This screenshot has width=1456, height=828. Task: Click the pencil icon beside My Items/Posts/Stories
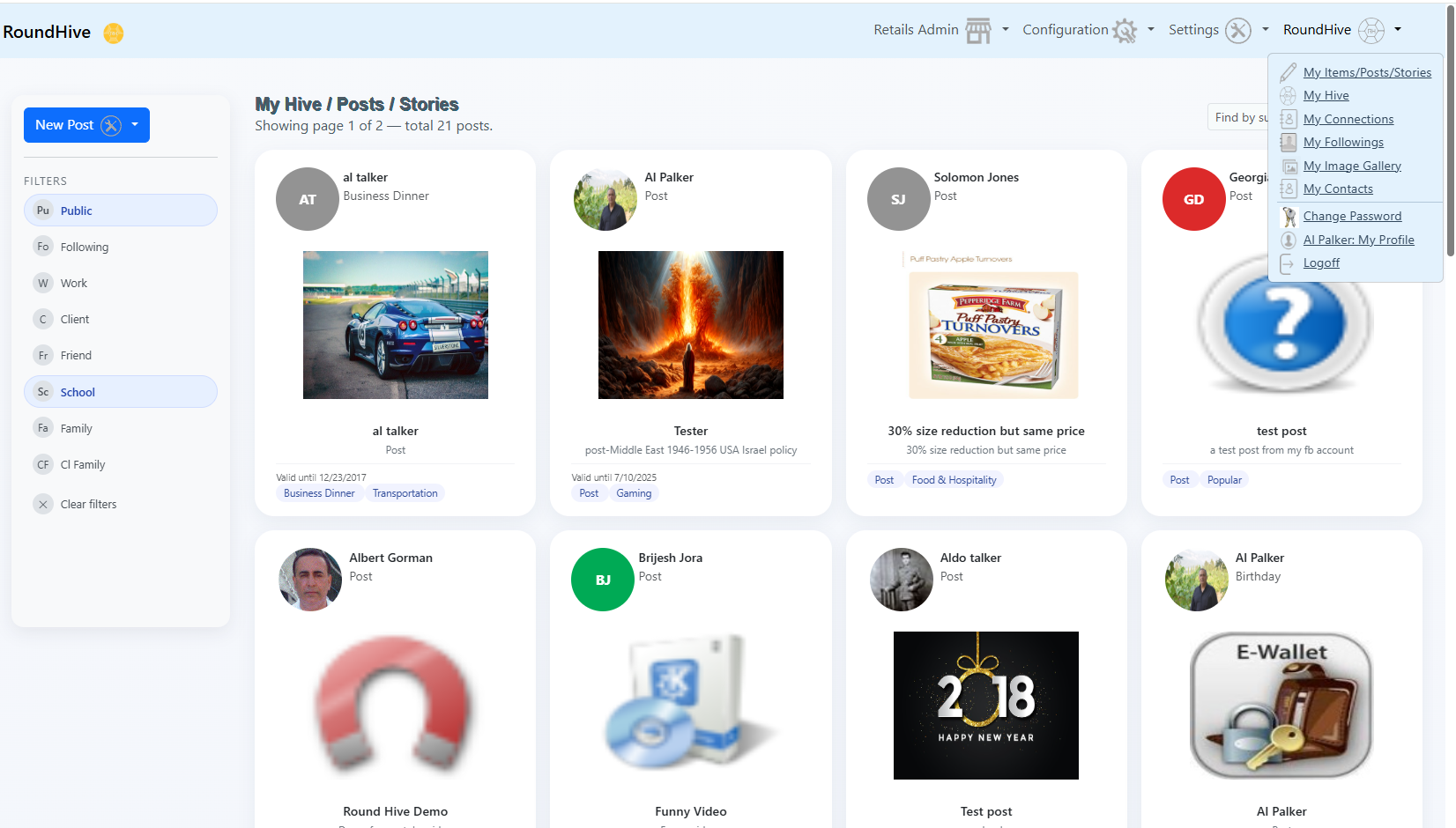point(1289,72)
